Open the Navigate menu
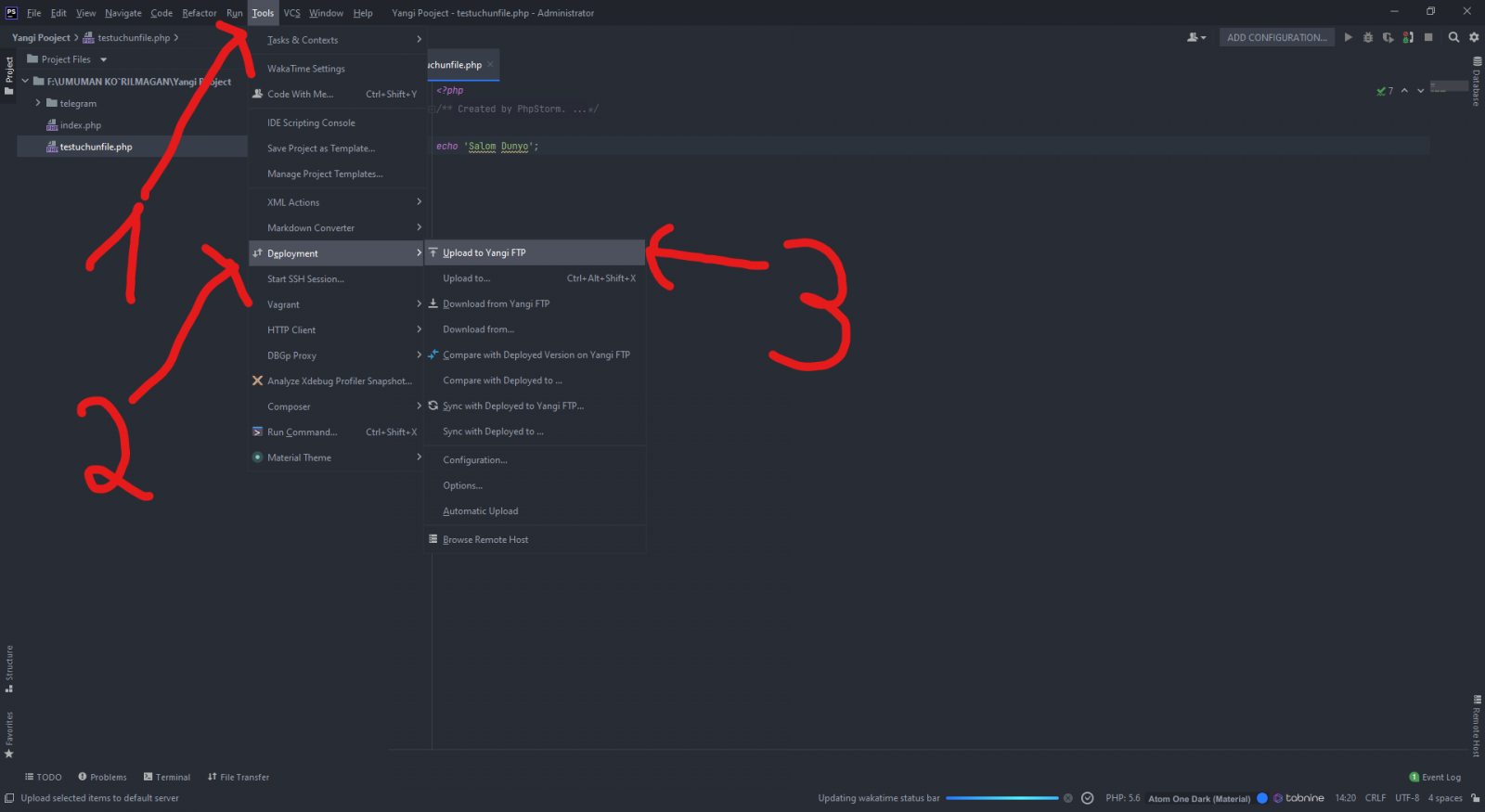 (x=123, y=13)
